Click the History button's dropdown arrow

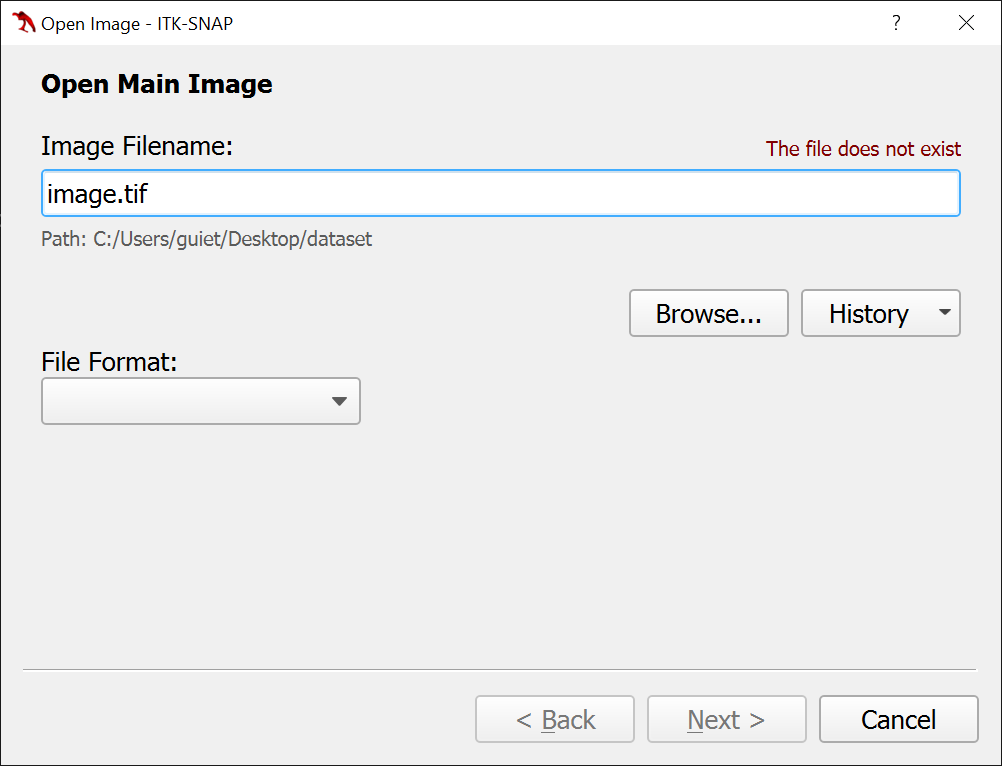[945, 313]
